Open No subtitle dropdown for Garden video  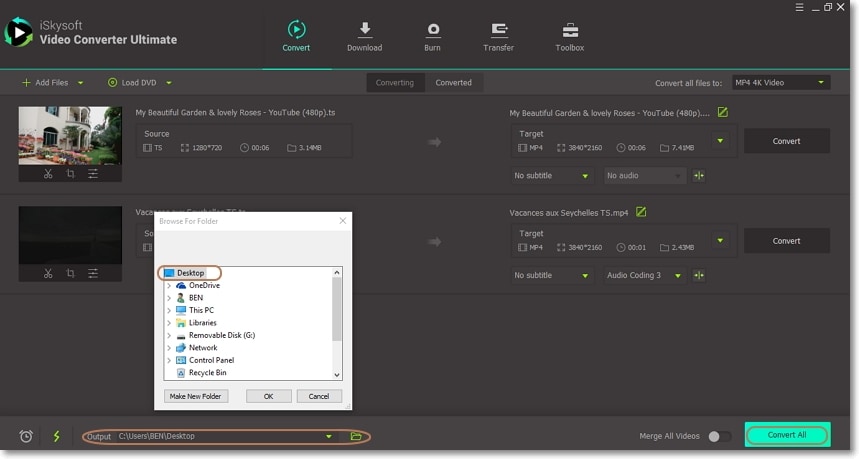coord(551,176)
